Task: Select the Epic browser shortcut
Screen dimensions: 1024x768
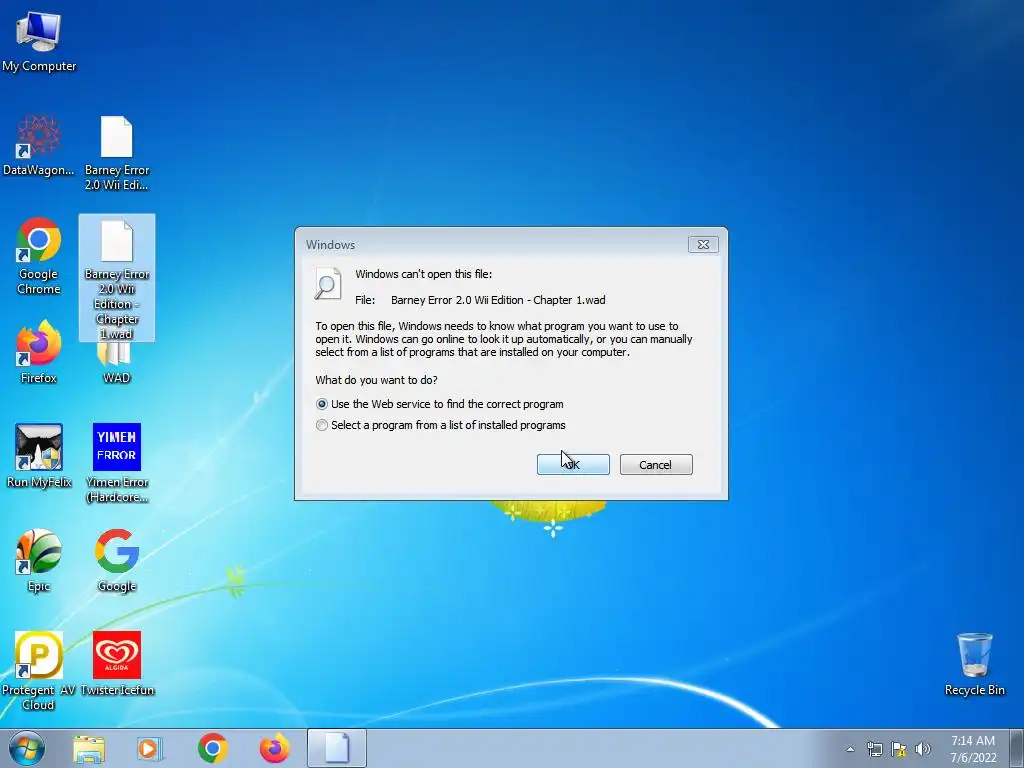Action: [39, 560]
